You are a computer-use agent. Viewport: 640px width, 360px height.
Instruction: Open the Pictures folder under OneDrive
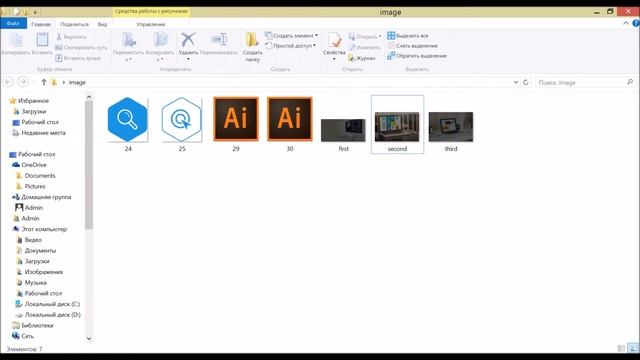coord(31,186)
